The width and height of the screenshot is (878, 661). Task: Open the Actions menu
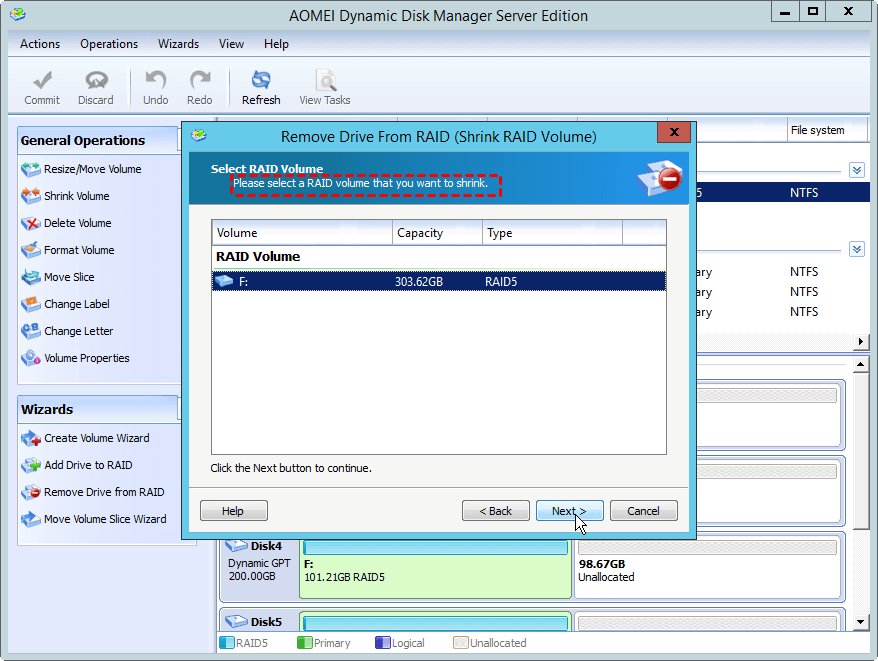(x=40, y=44)
